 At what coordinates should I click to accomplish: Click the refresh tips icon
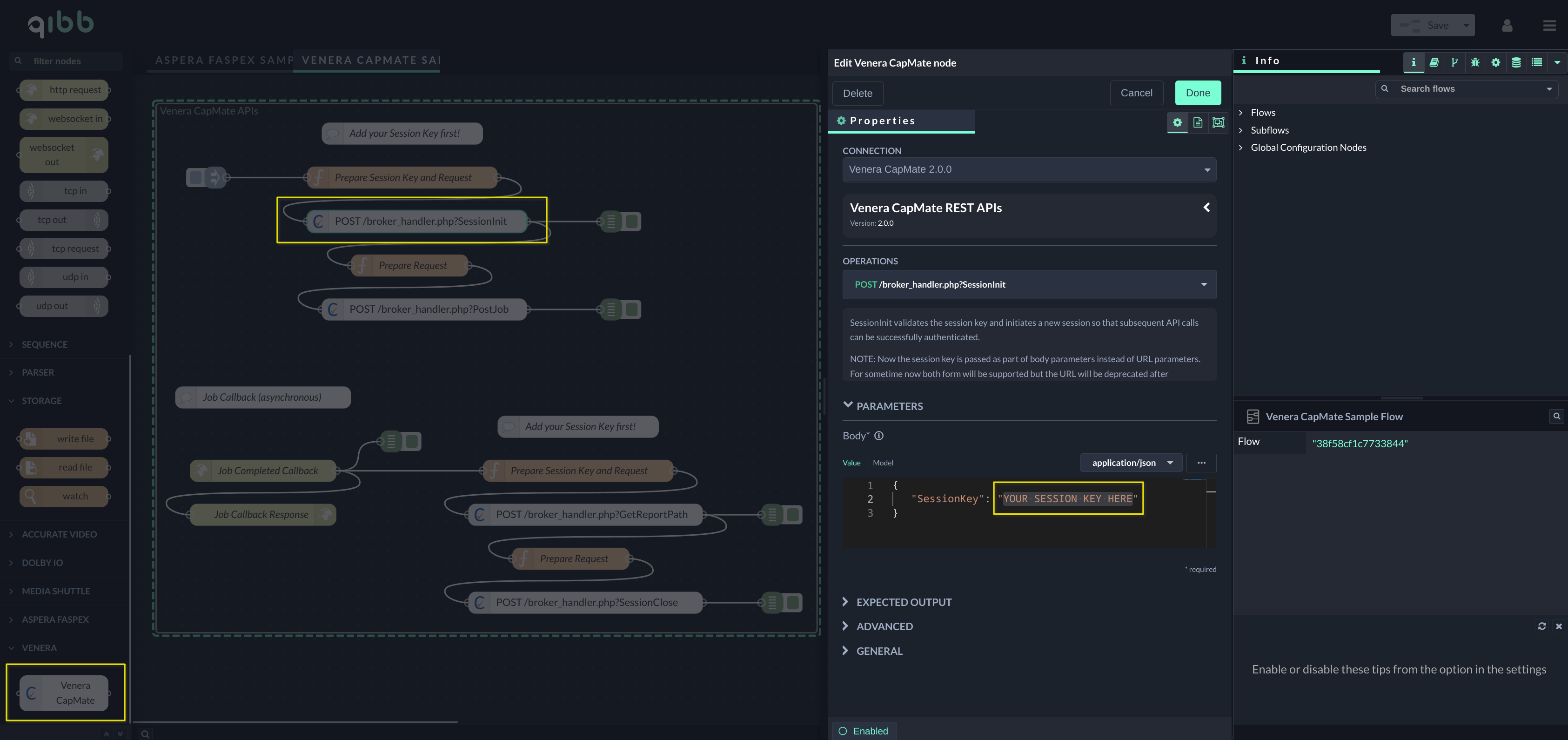1541,626
